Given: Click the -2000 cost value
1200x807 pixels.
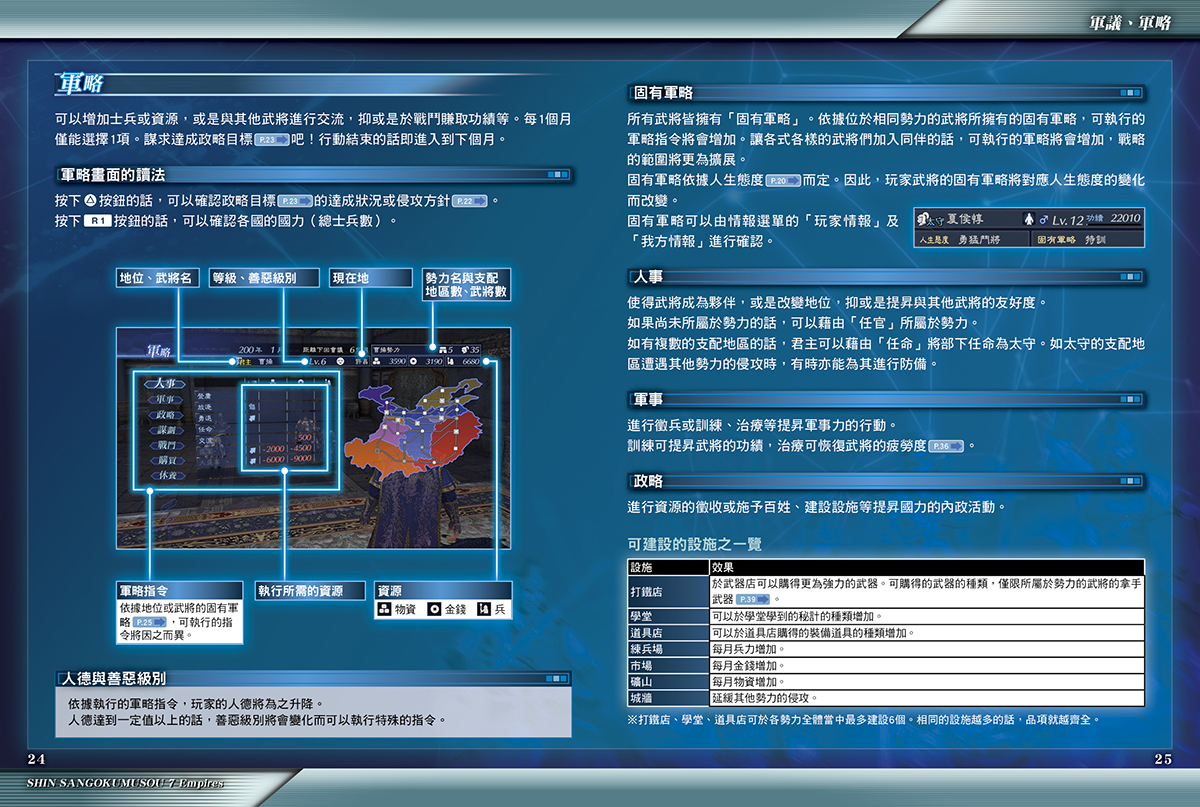Looking at the screenshot, I should tap(274, 449).
